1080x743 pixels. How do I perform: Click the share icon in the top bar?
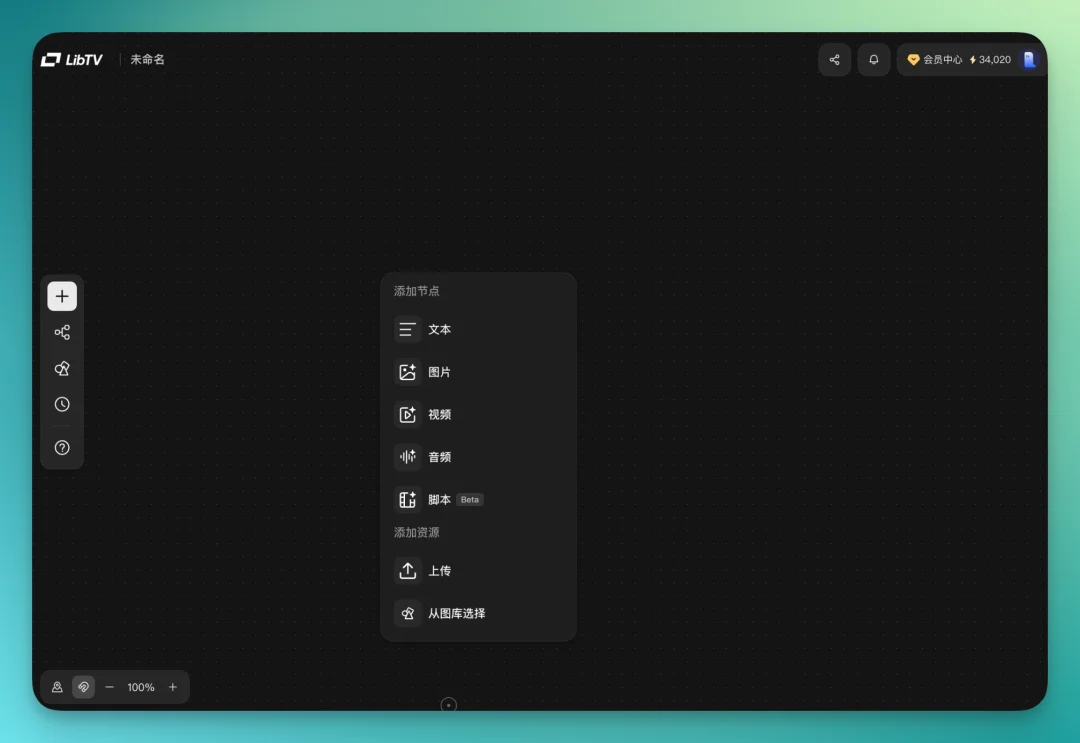(x=834, y=60)
